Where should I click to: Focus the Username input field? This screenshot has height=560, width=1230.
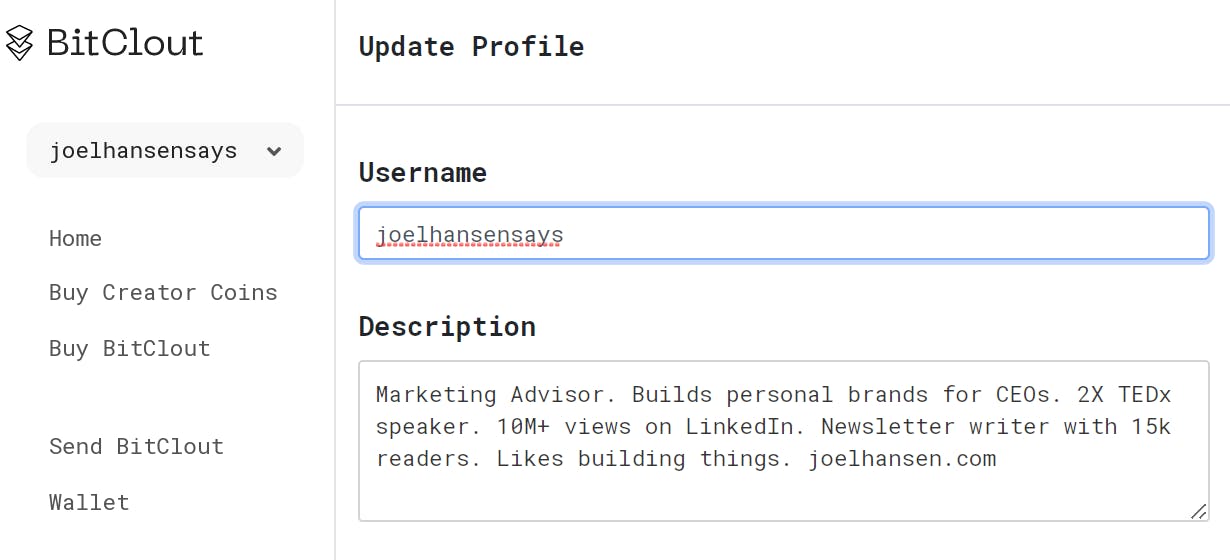click(784, 234)
